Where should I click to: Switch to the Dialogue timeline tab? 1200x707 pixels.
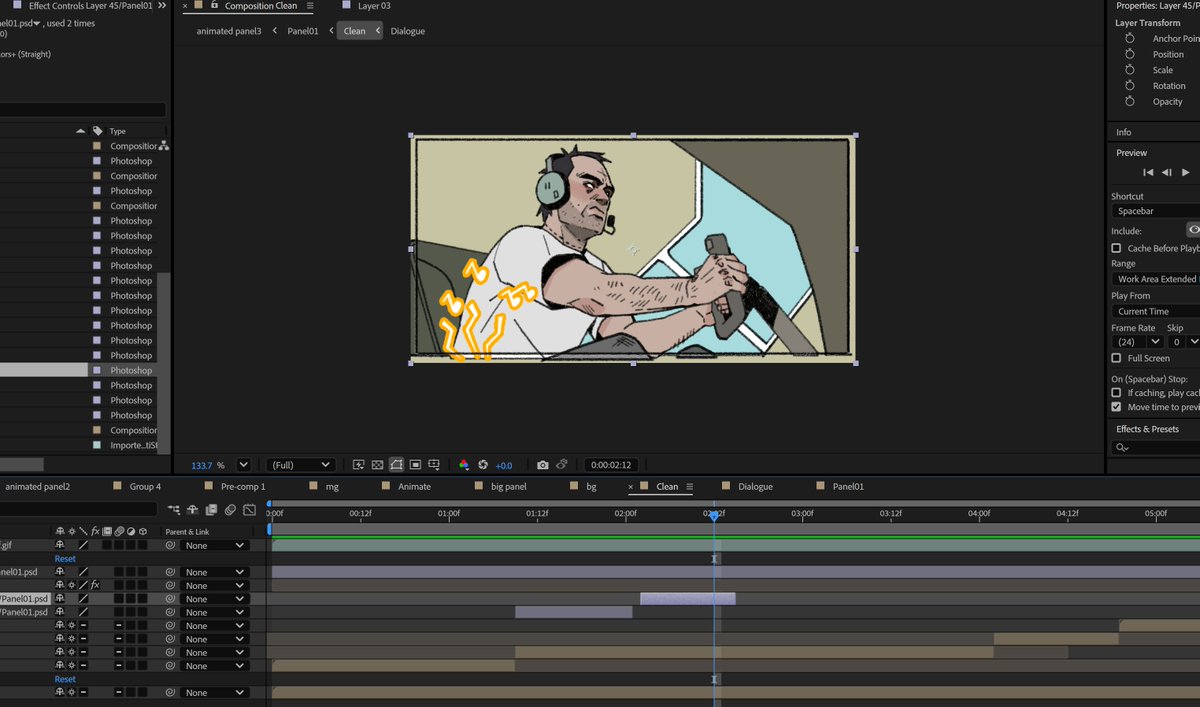[x=755, y=487]
